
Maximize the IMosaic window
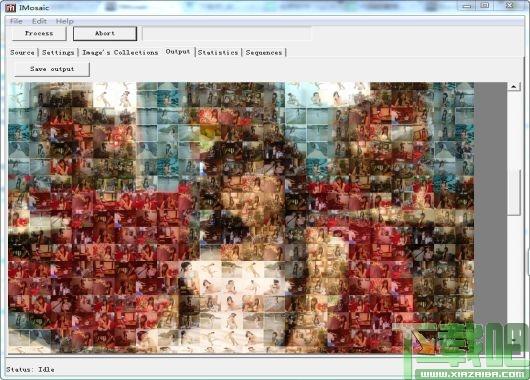[485, 5]
